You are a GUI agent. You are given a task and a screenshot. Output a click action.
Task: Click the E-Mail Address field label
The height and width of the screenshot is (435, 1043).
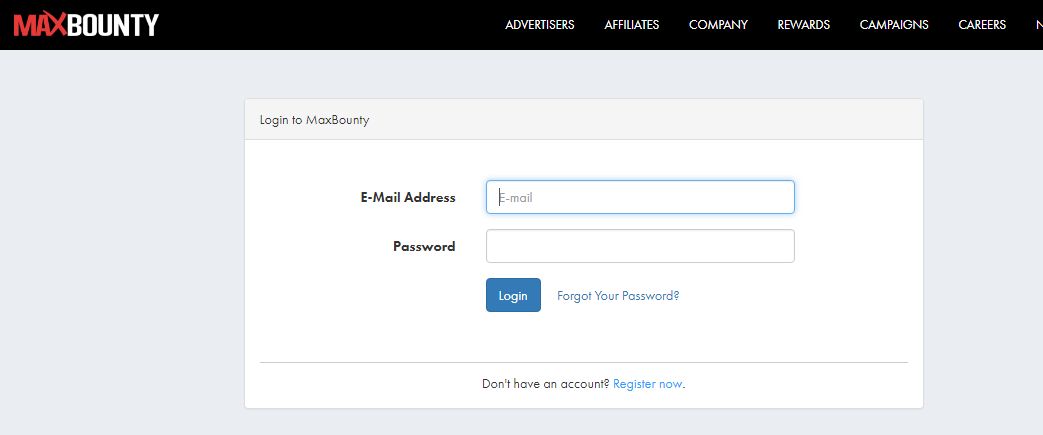[408, 198]
